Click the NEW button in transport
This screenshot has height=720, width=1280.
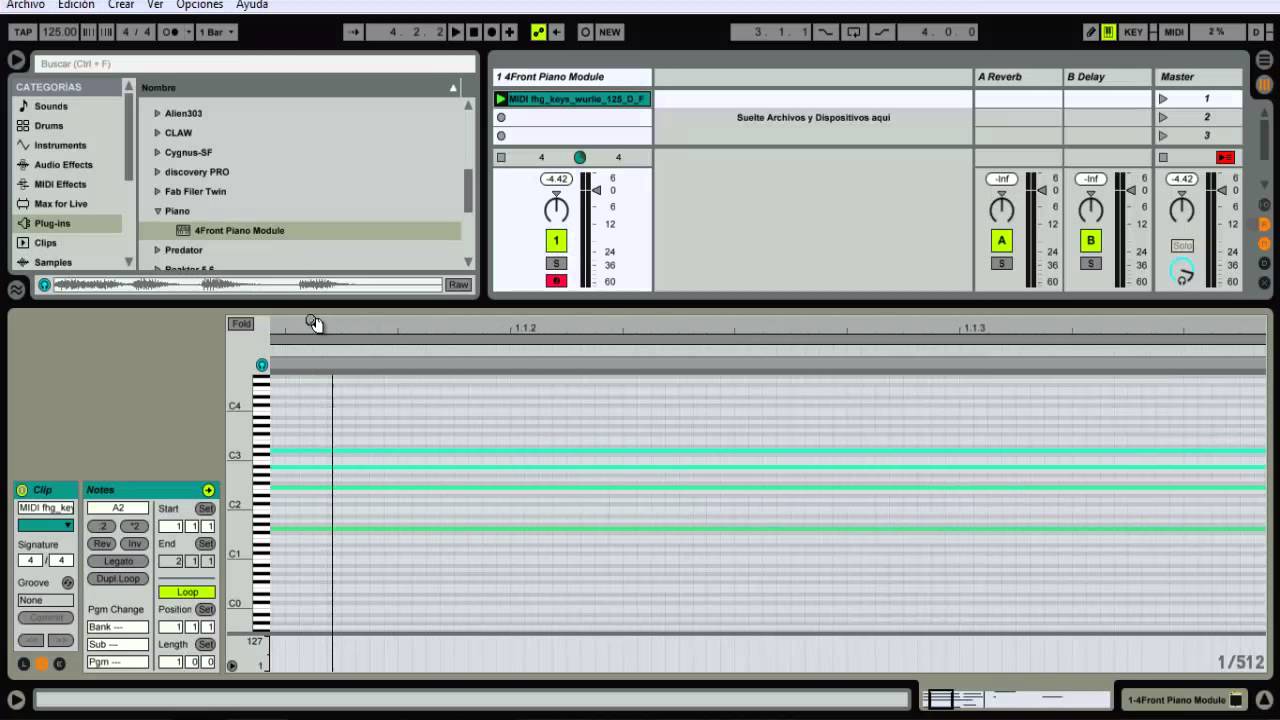[610, 32]
